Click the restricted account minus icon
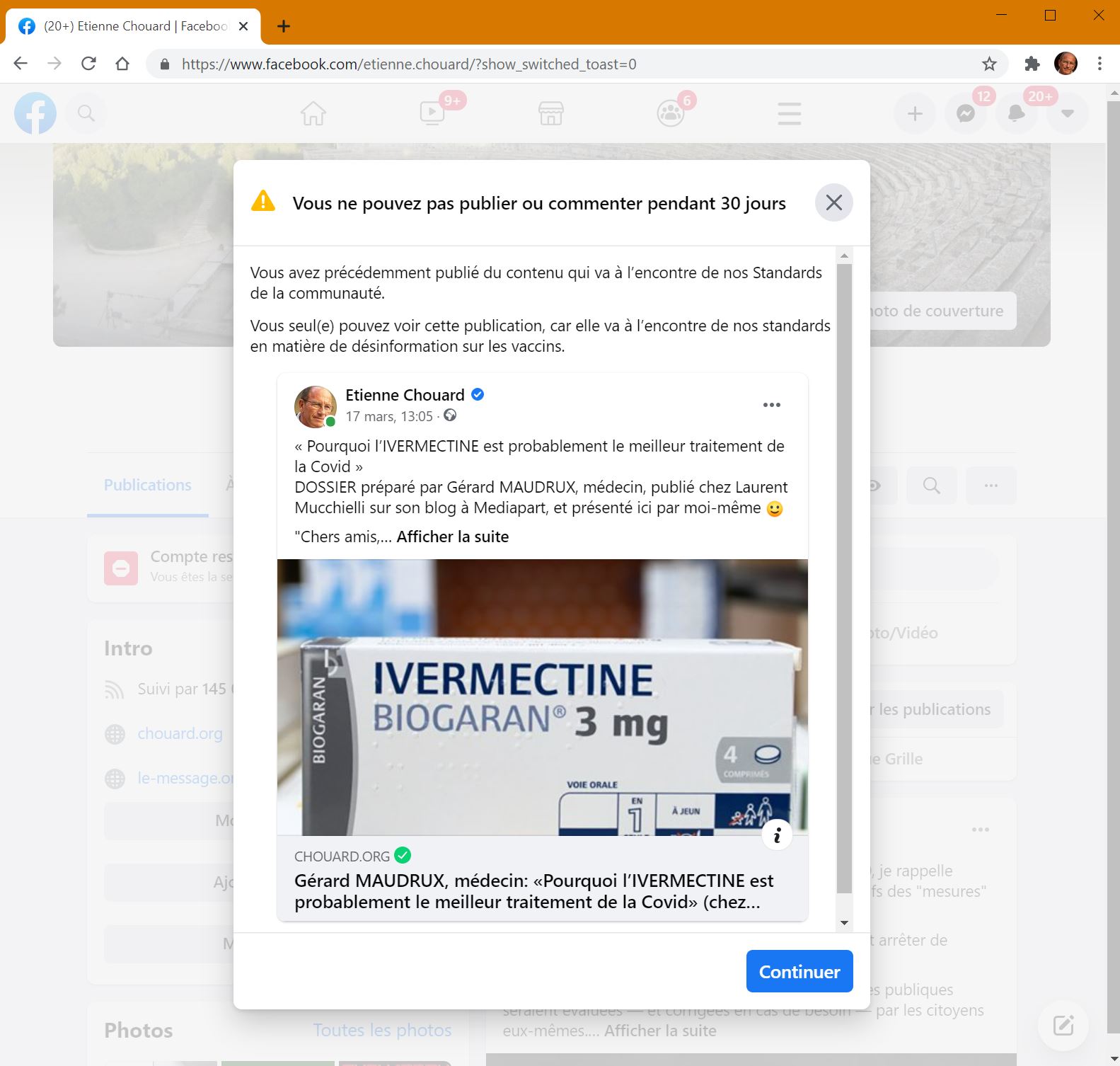Screen dimensions: 1120x1066 point(121,568)
